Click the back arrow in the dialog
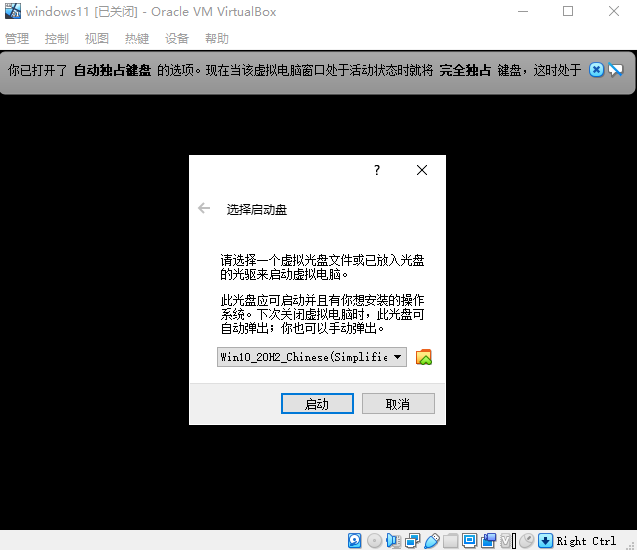This screenshot has height=550, width=637. click(204, 208)
